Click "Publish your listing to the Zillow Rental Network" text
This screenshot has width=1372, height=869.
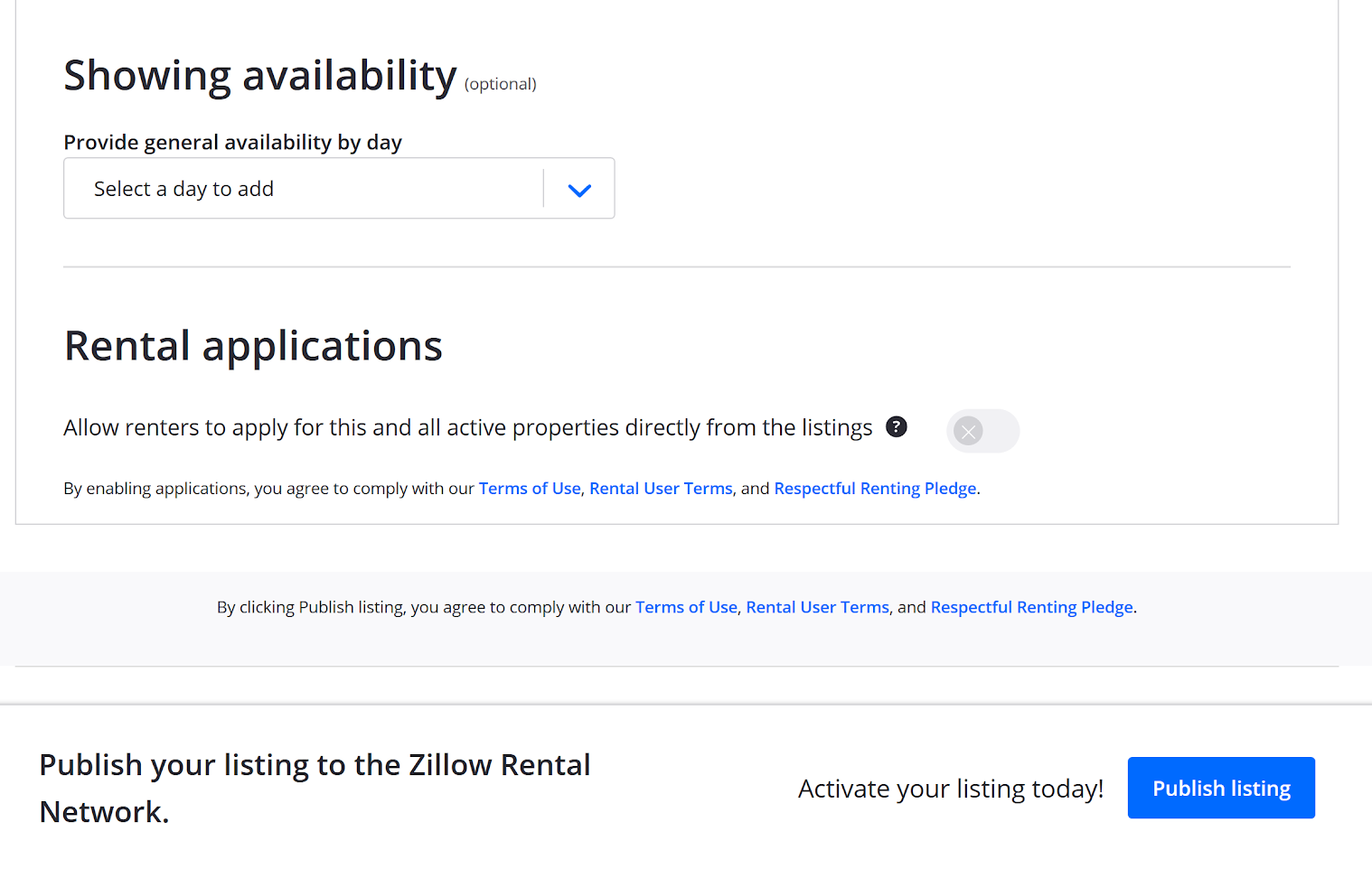315,788
